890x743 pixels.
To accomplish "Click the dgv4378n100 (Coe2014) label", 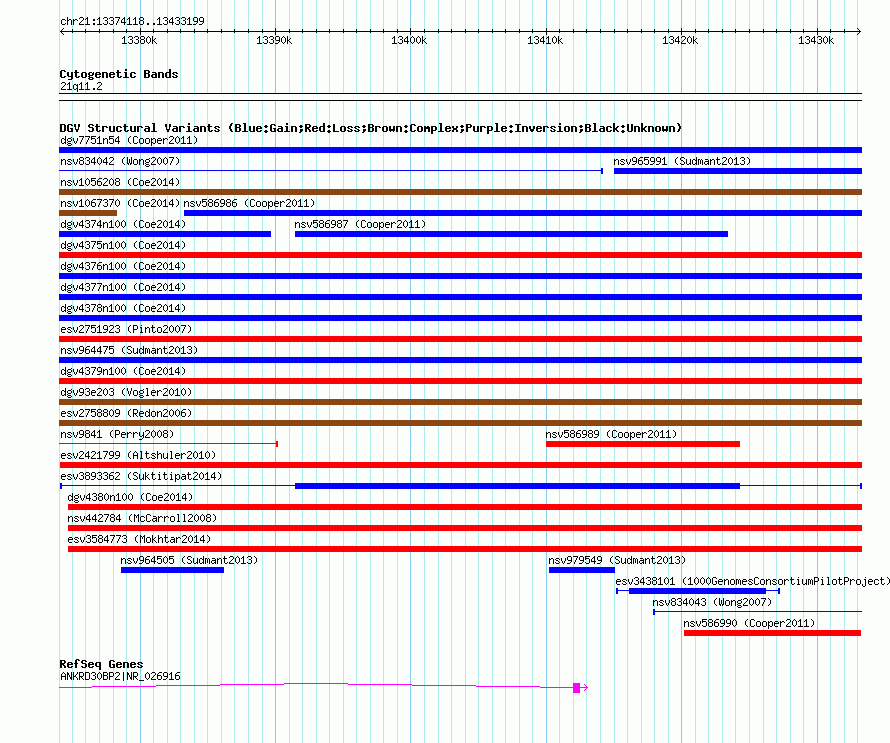I will point(123,308).
